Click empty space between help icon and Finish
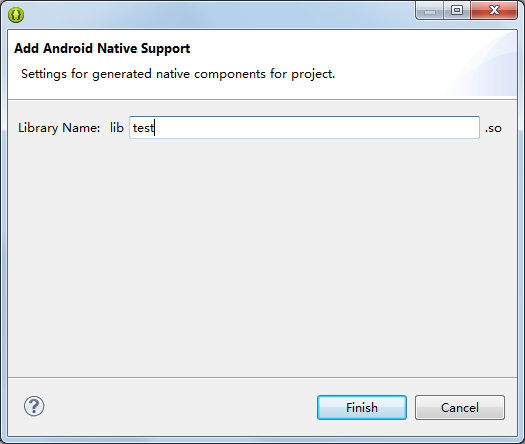This screenshot has height=444, width=525. point(181,407)
